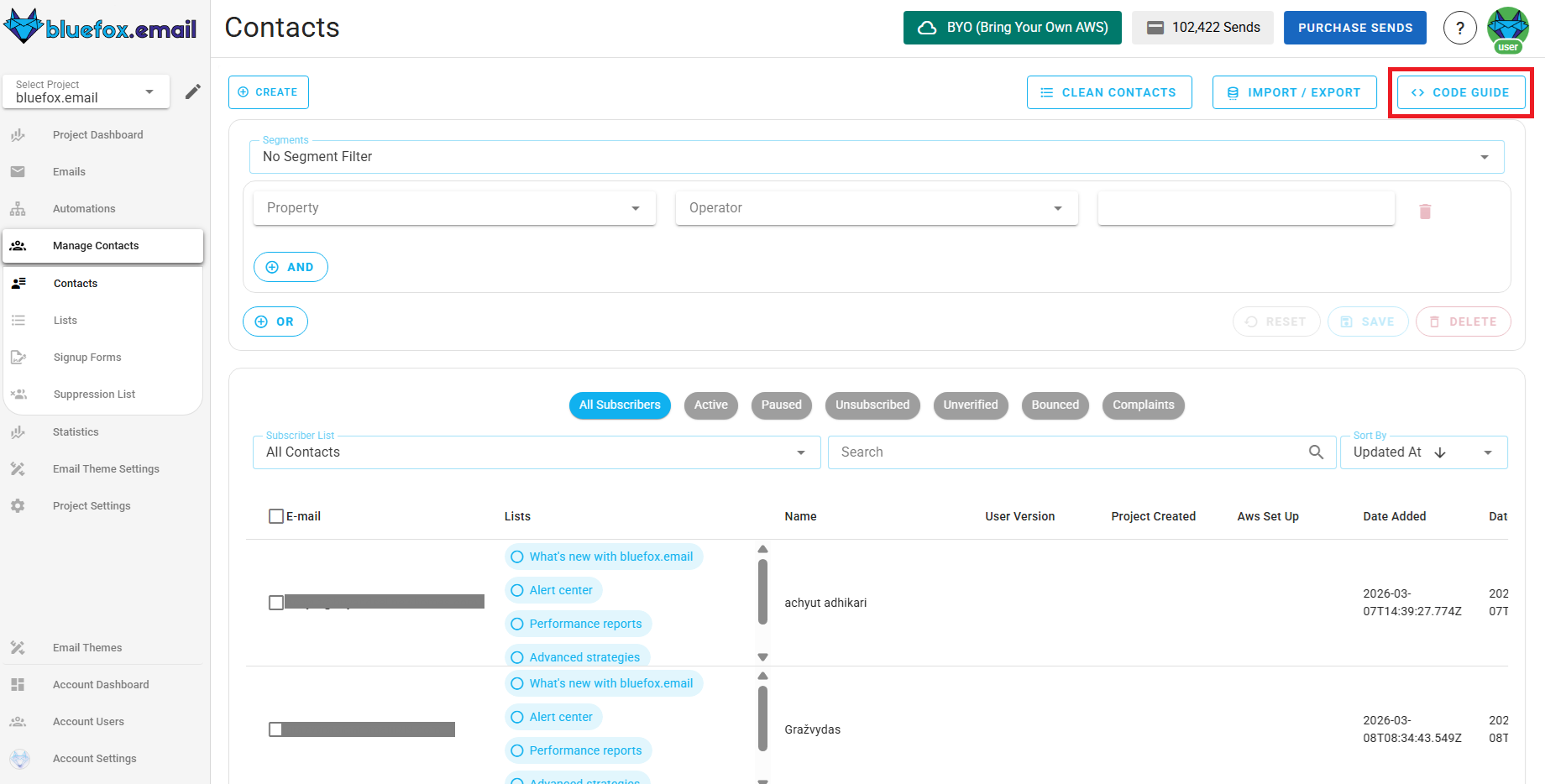Switch to the Unsubscribed filter tab
This screenshot has height=784, width=1545.
point(872,405)
